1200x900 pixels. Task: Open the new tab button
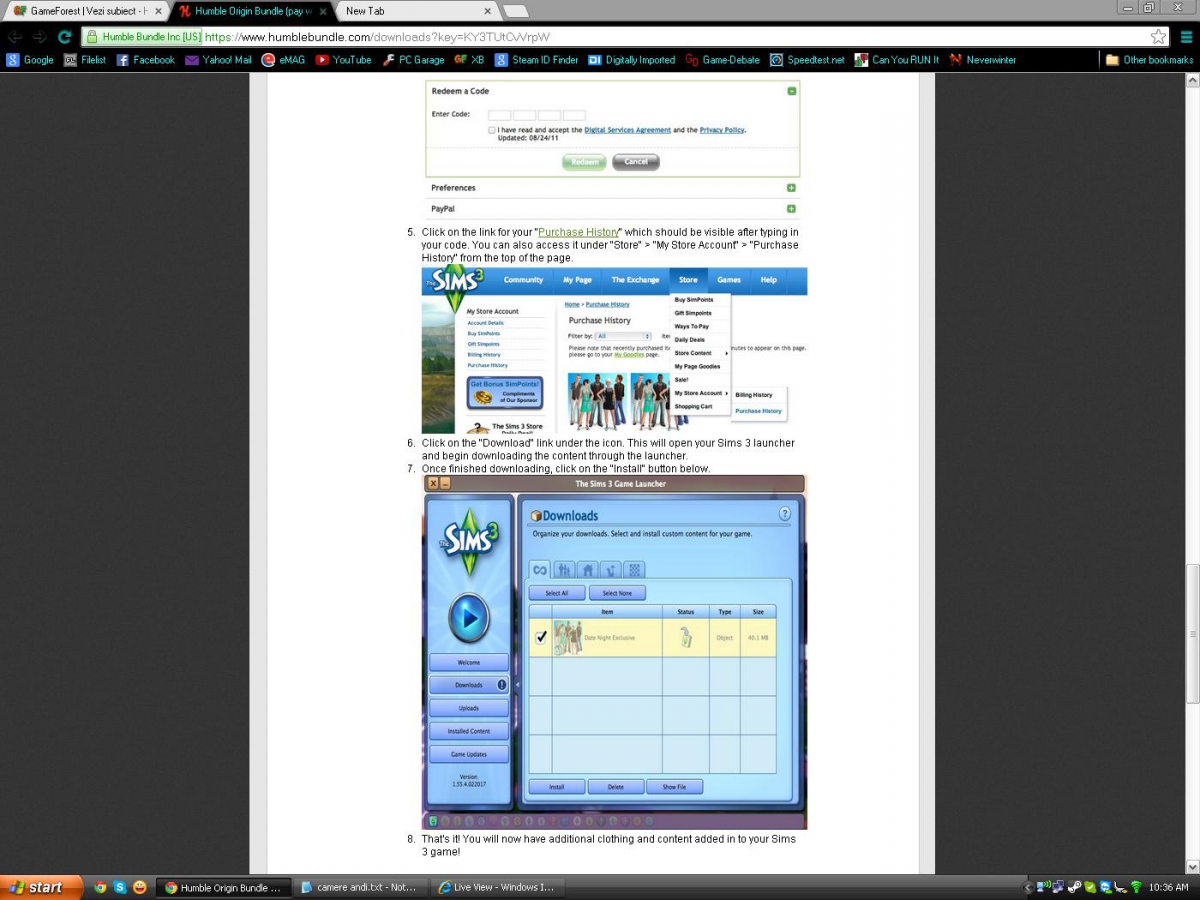[516, 11]
